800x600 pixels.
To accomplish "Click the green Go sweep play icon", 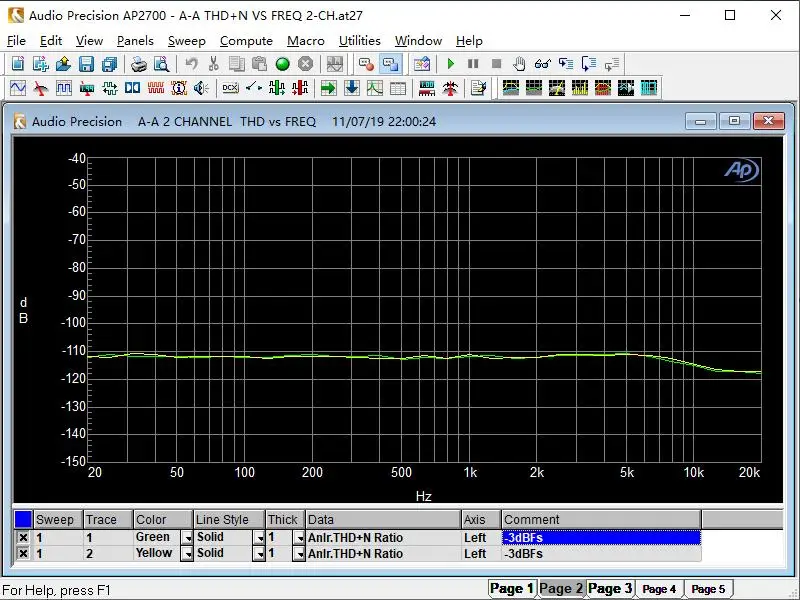I will point(451,64).
